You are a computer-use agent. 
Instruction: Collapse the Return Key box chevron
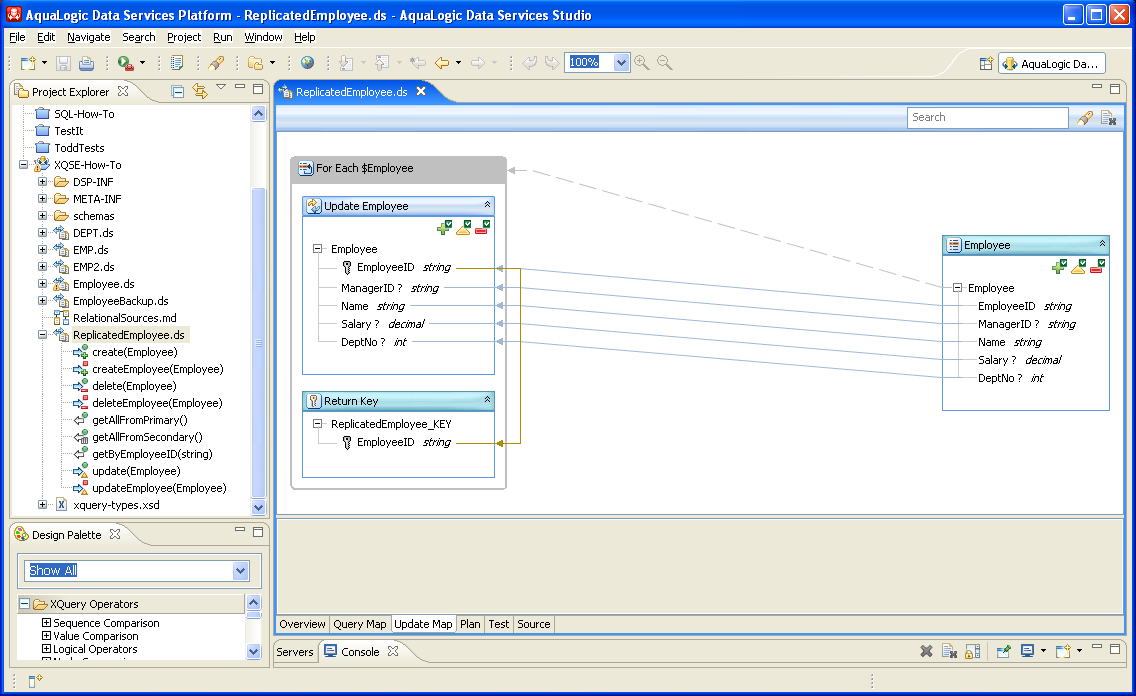[488, 400]
